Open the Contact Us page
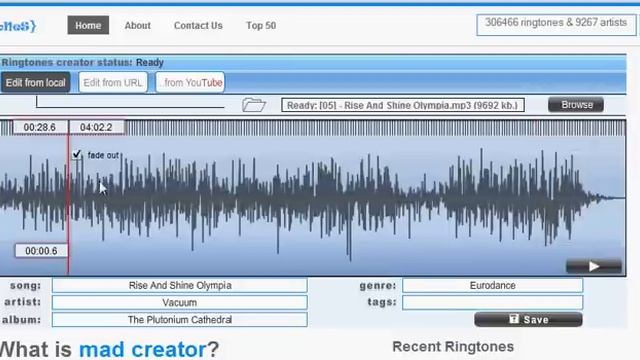This screenshot has width=640, height=360. 198,25
